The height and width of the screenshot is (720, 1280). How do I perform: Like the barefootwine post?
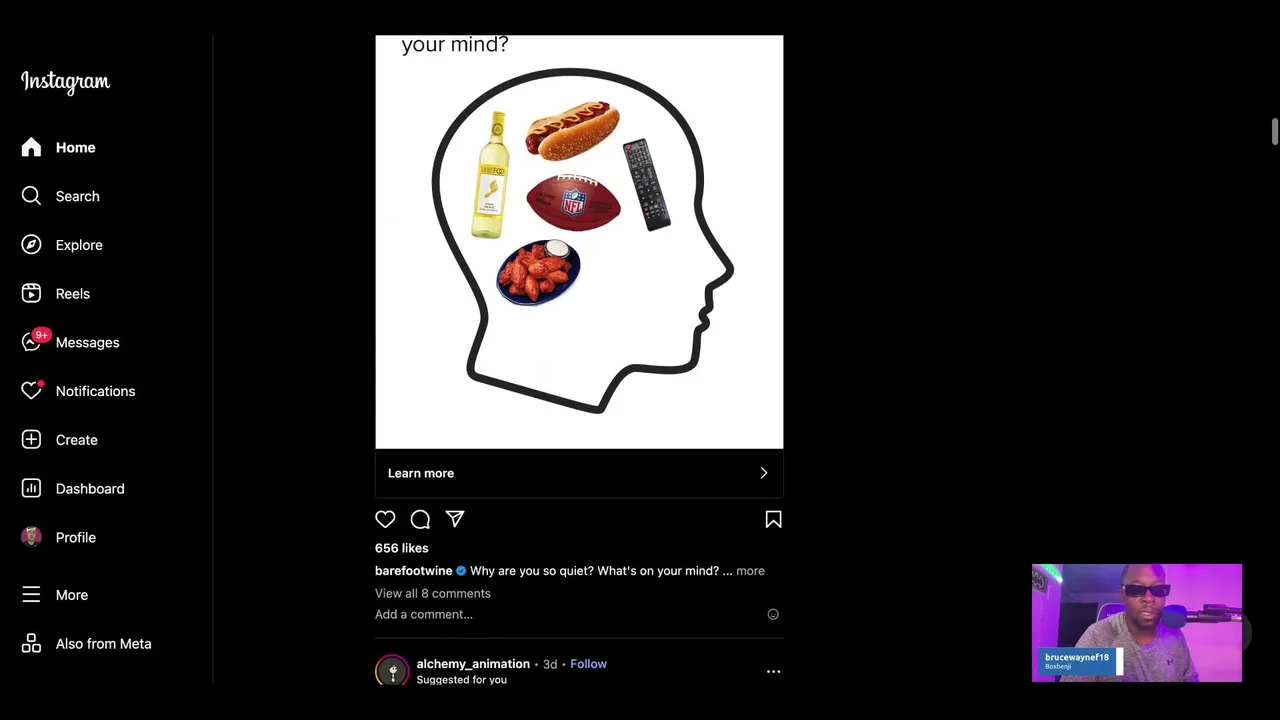pyautogui.click(x=385, y=519)
